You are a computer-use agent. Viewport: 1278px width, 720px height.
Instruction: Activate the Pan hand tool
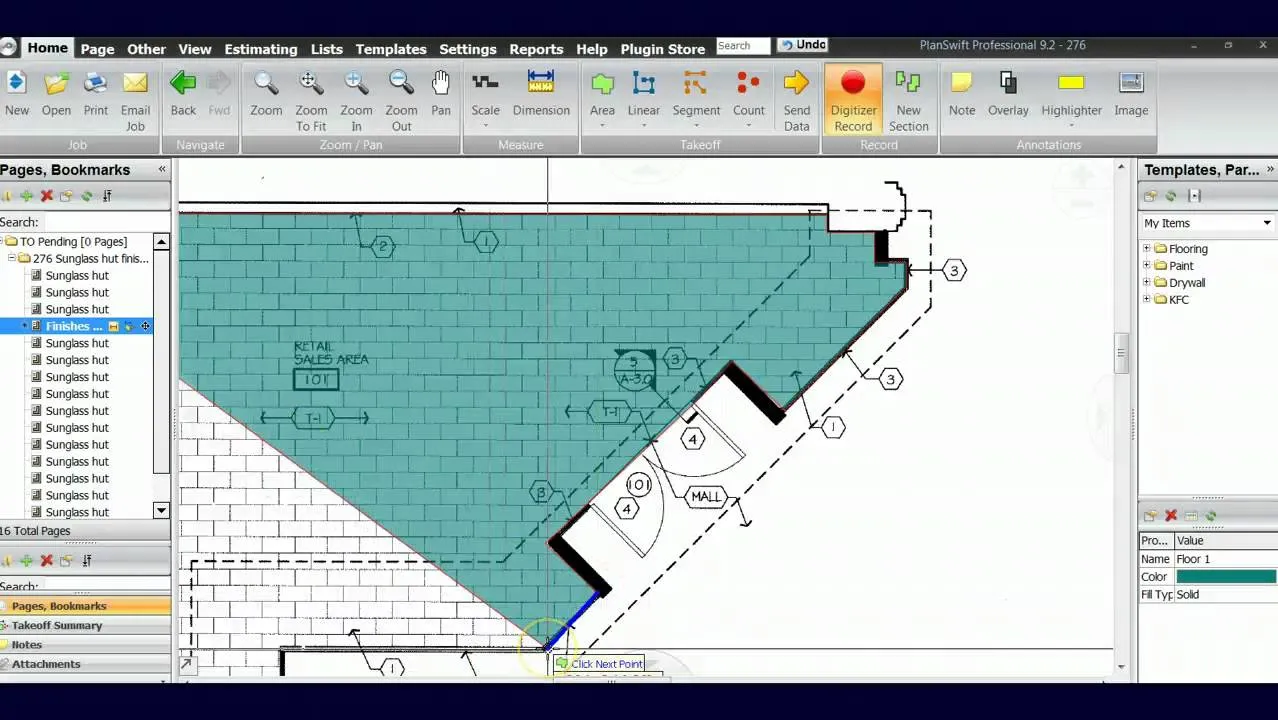pos(441,96)
